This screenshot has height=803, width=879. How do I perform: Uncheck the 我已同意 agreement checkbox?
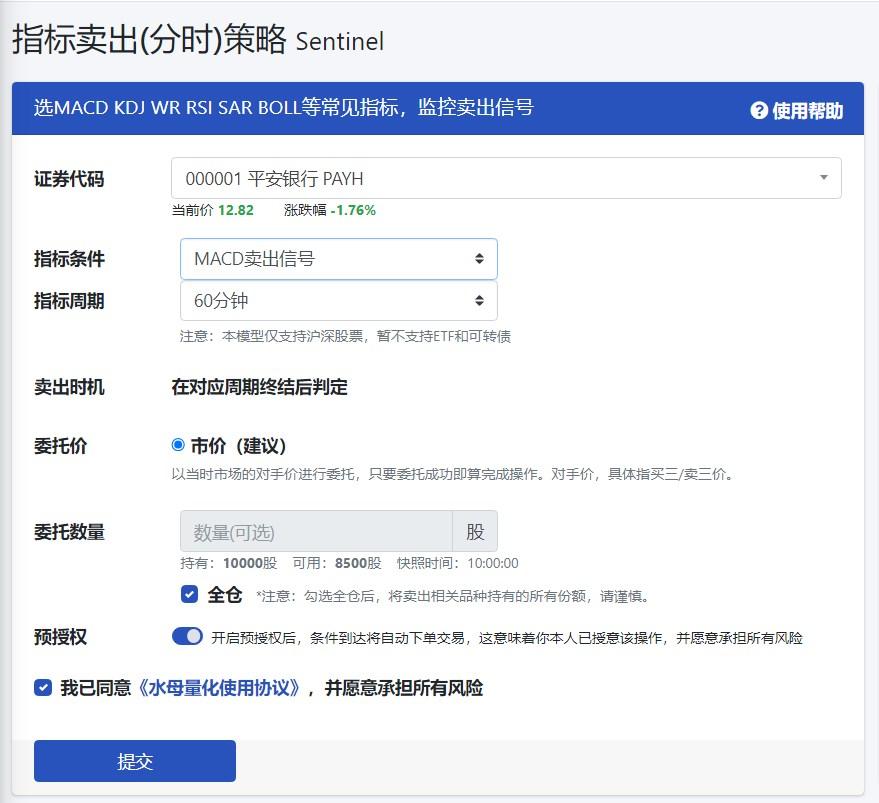click(x=41, y=687)
